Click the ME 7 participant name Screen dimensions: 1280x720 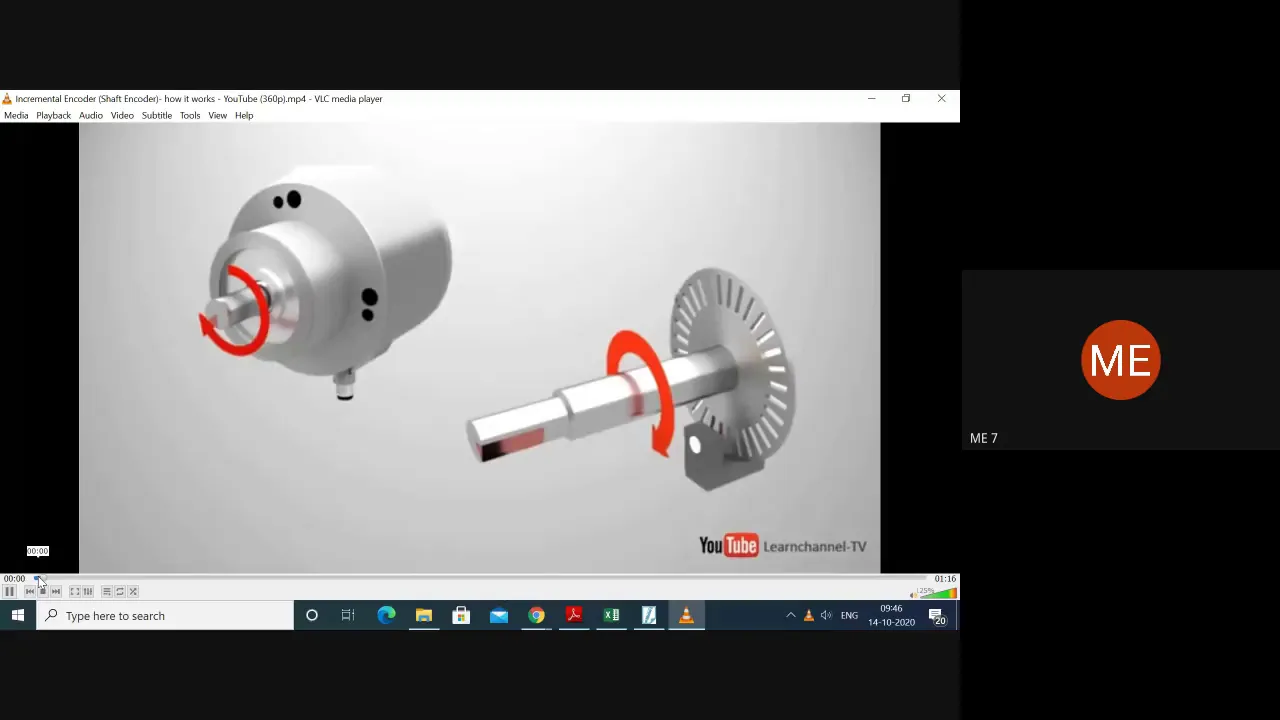click(x=984, y=438)
